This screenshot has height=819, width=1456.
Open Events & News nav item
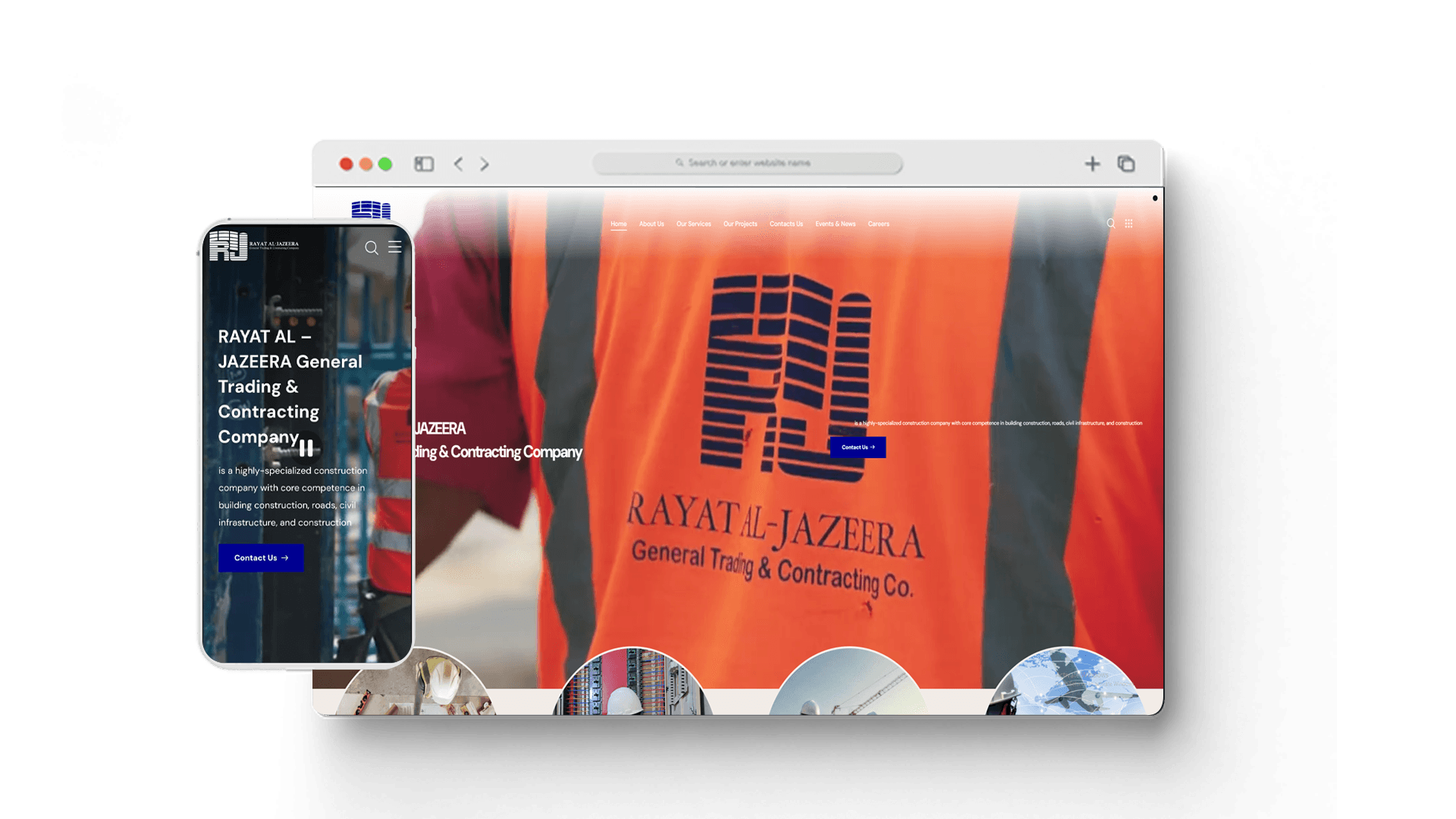836,224
